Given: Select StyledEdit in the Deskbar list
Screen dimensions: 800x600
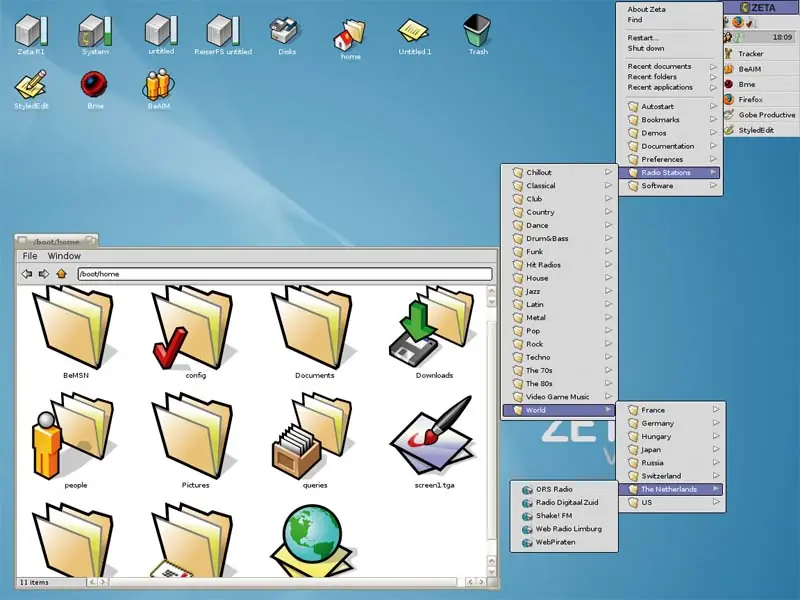Looking at the screenshot, I should (x=761, y=130).
